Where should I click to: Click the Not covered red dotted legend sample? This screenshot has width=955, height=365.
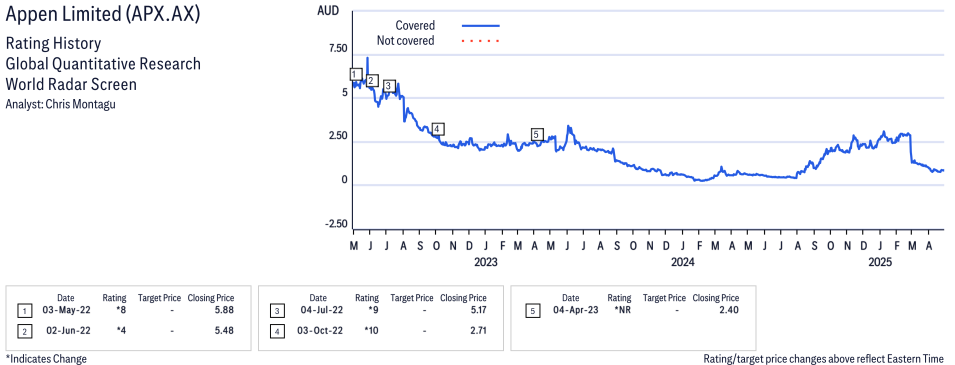pos(481,41)
